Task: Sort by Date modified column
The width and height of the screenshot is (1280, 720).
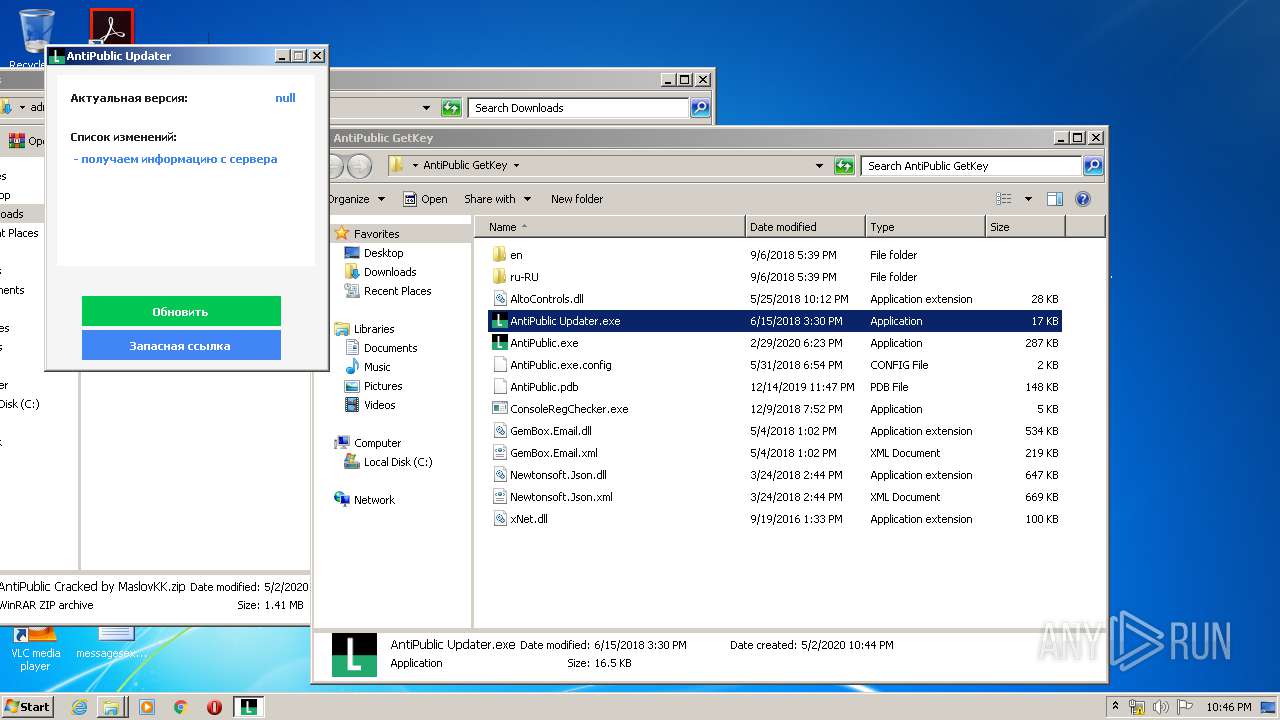Action: 805,227
